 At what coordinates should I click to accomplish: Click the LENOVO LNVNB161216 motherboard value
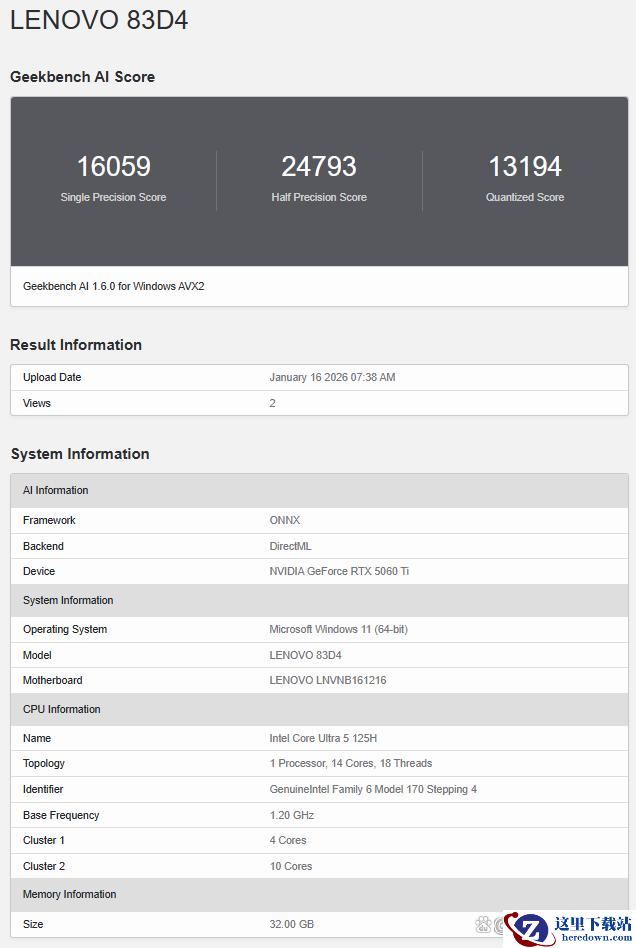[327, 680]
